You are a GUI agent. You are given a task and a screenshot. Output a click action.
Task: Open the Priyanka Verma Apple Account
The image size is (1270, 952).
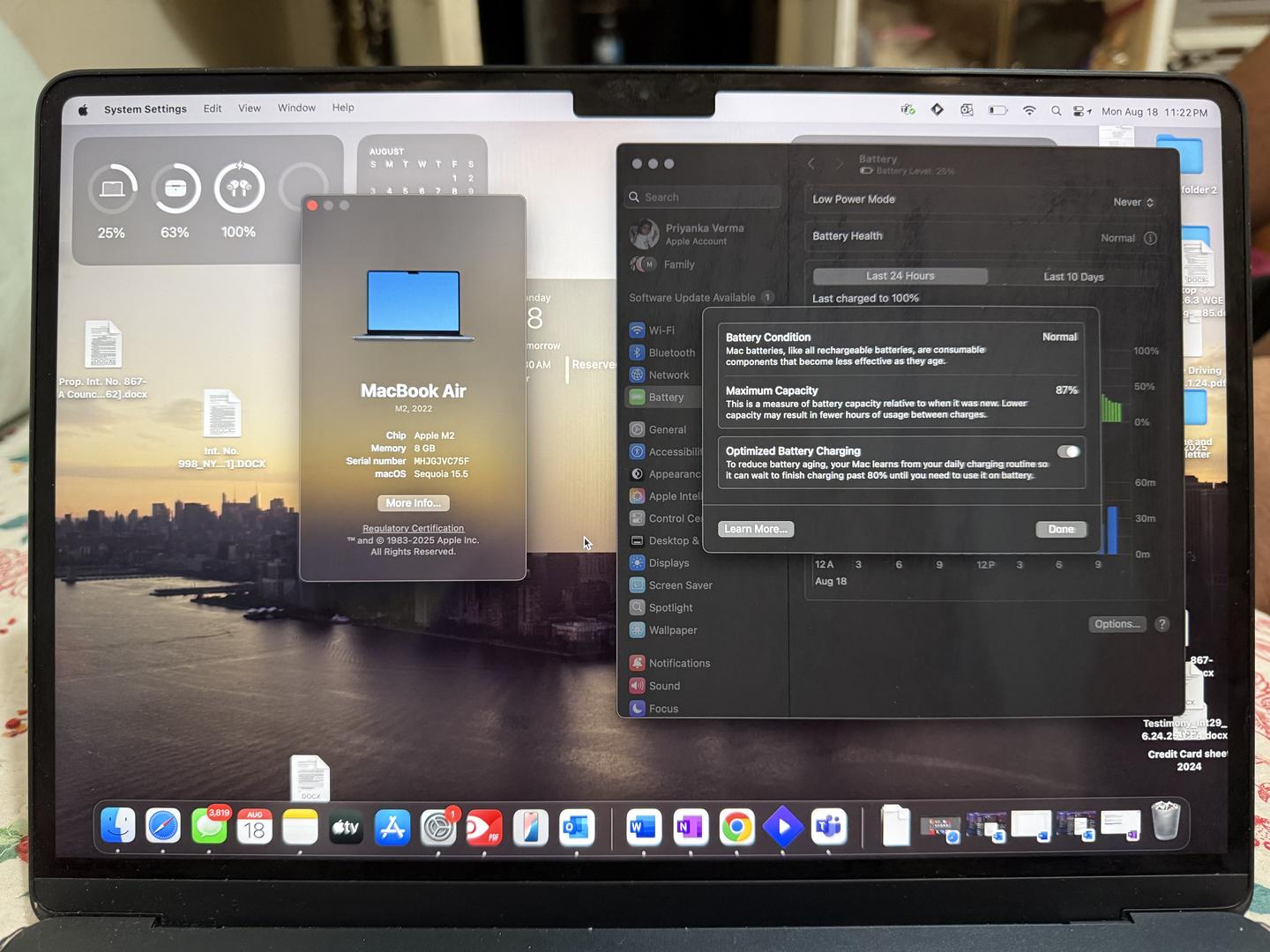[x=687, y=234]
